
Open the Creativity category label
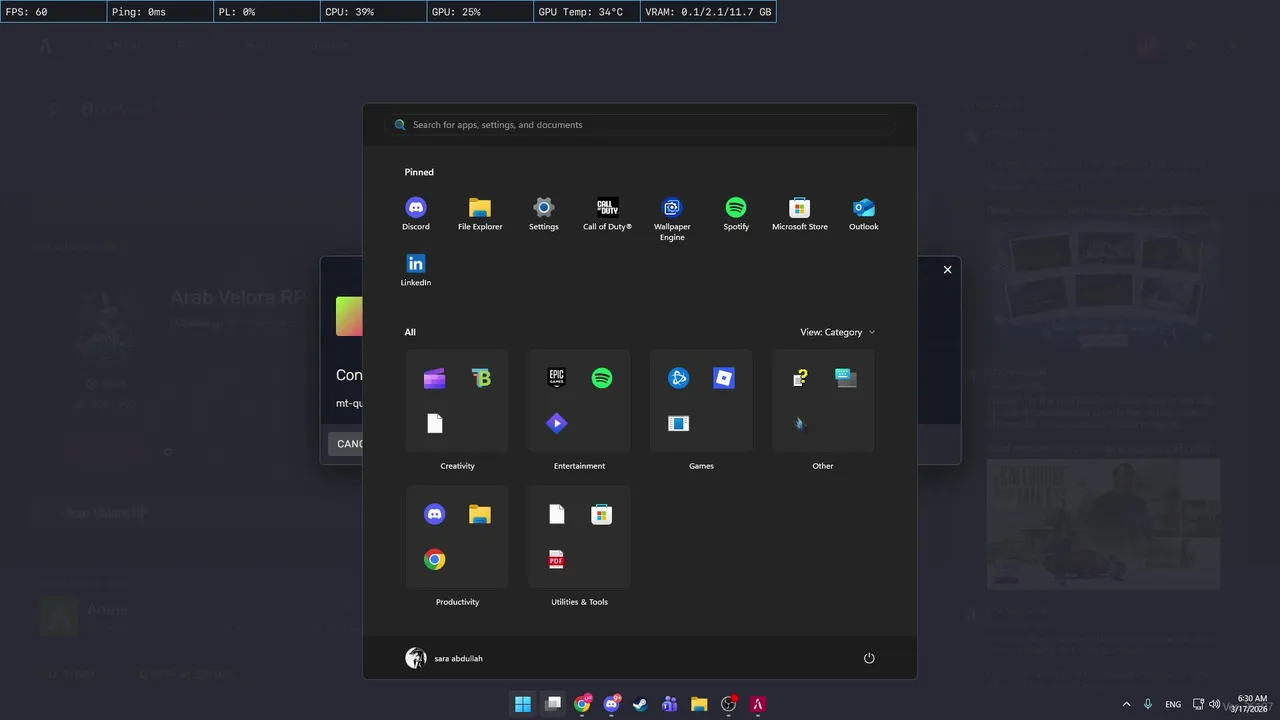tap(457, 466)
